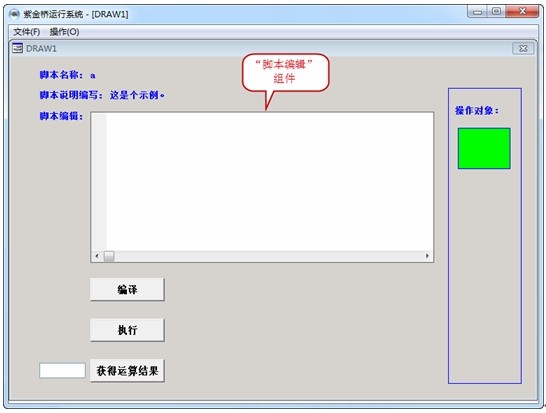Viewport: 546px width, 413px height.
Task: Open the 操作(O) menu
Action: tap(64, 32)
